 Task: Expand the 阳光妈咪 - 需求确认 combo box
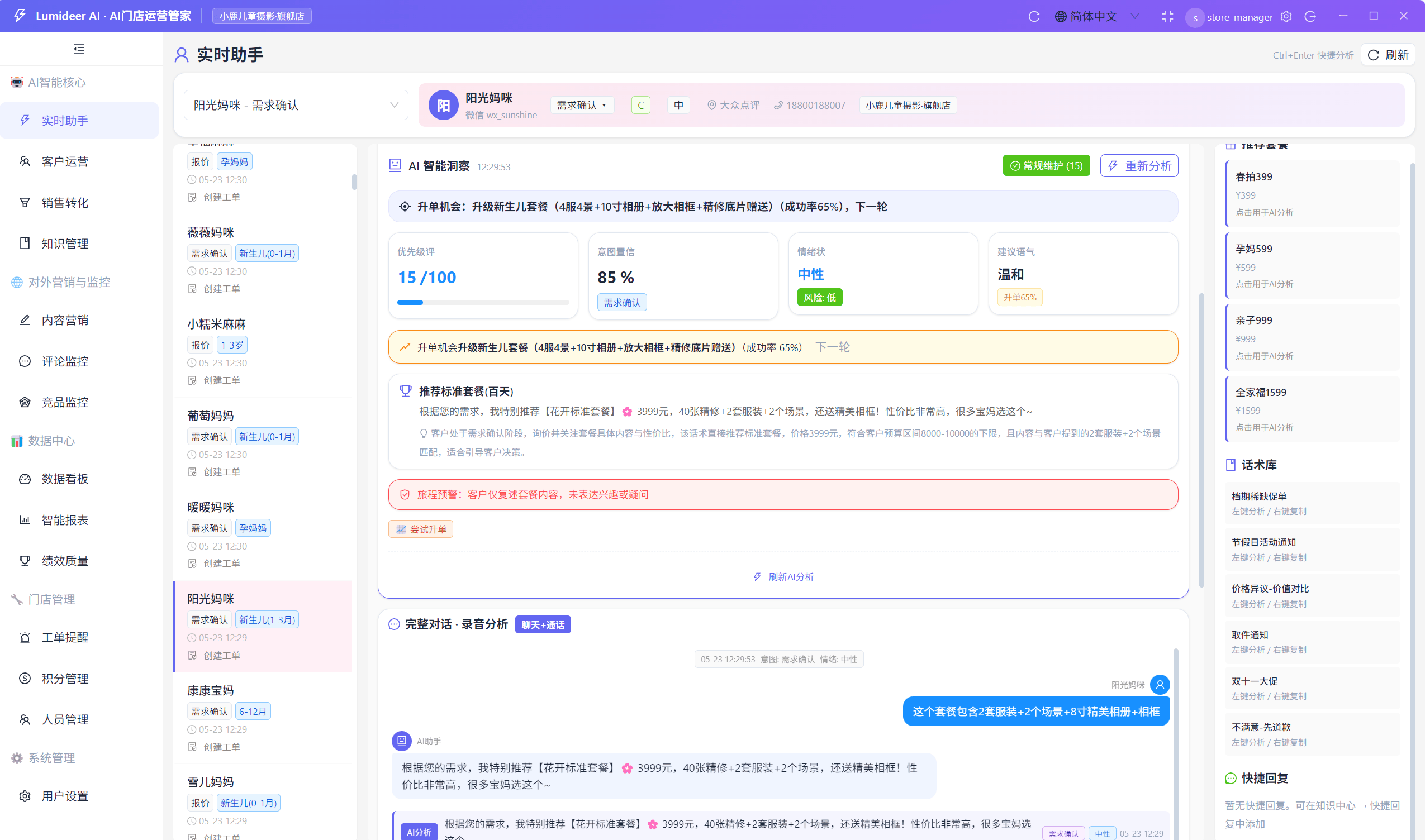(296, 106)
